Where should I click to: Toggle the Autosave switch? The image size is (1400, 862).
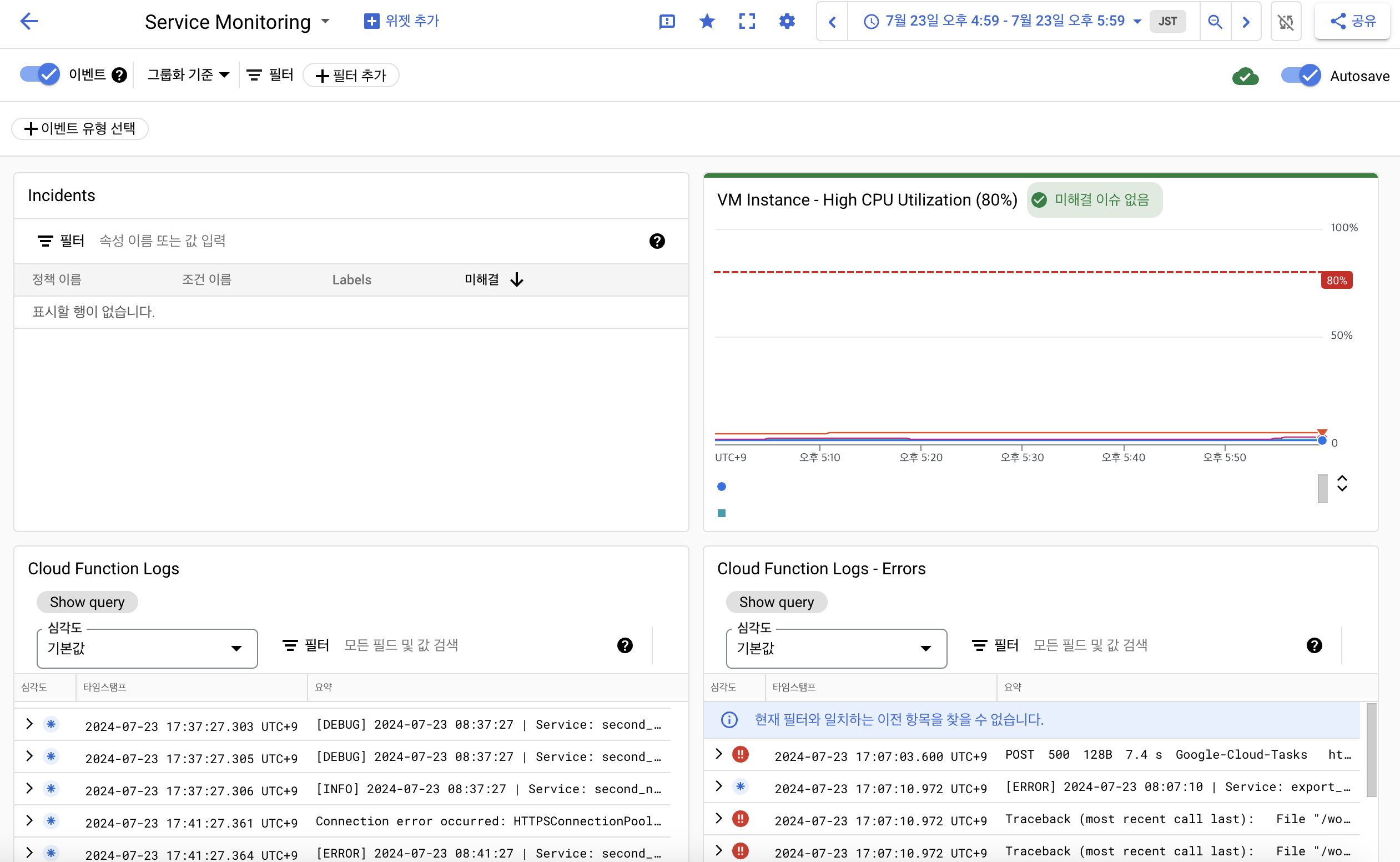click(1300, 75)
